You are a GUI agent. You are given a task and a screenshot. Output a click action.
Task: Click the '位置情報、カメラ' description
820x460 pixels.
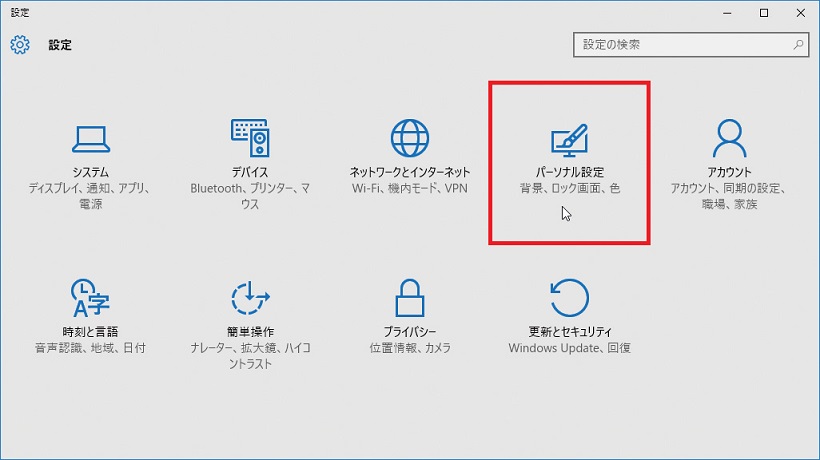[410, 348]
